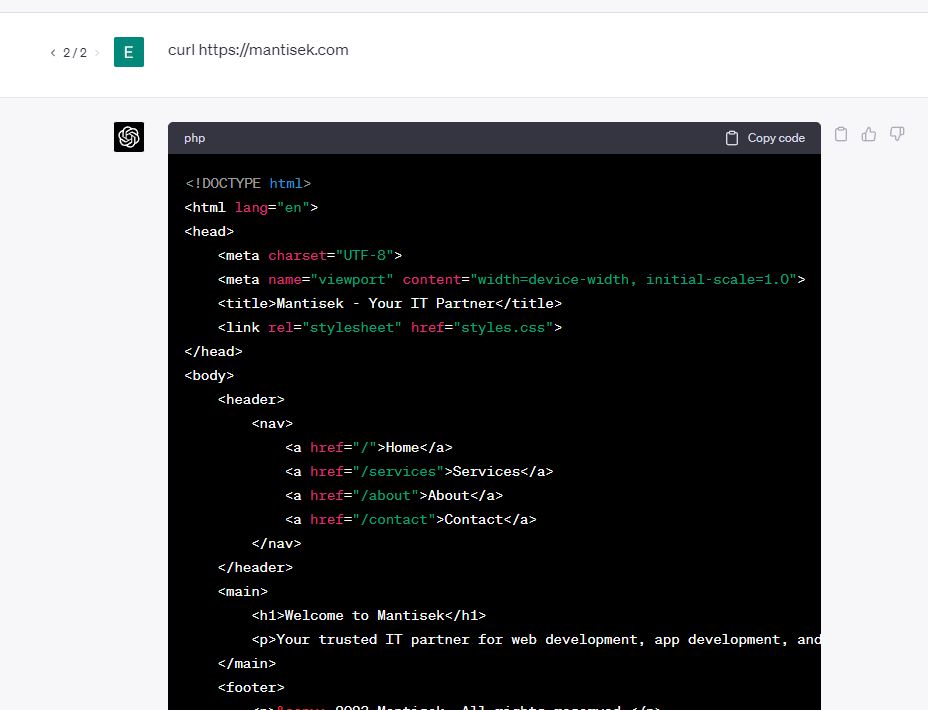Click the Home anchor line in code
The height and width of the screenshot is (710, 928).
[x=368, y=448]
